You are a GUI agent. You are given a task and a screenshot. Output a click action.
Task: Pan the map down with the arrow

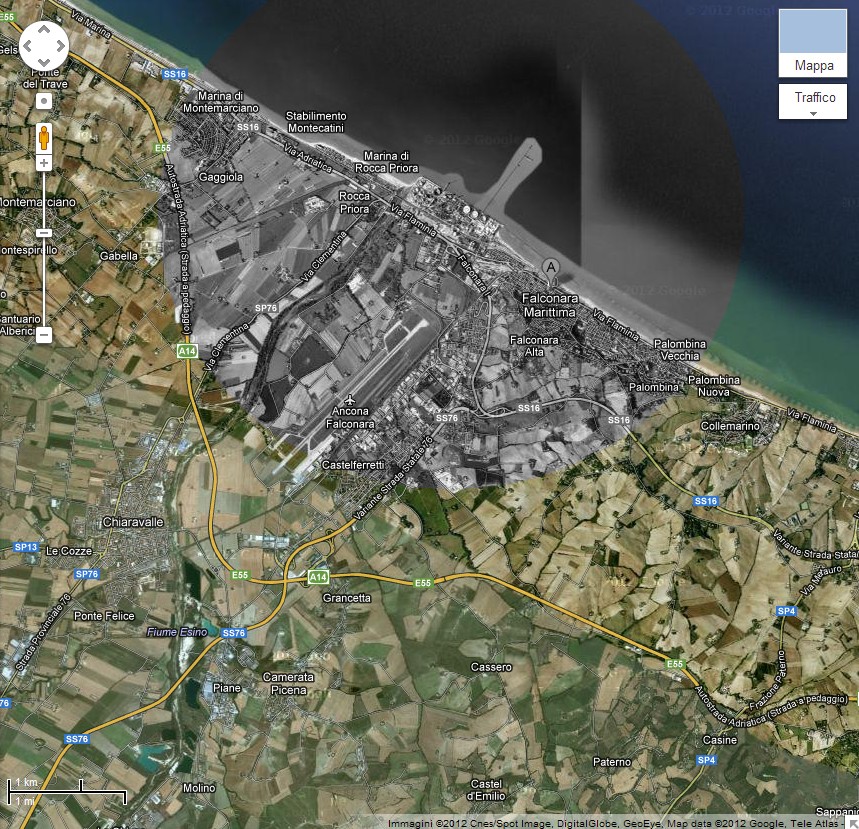click(x=44, y=59)
